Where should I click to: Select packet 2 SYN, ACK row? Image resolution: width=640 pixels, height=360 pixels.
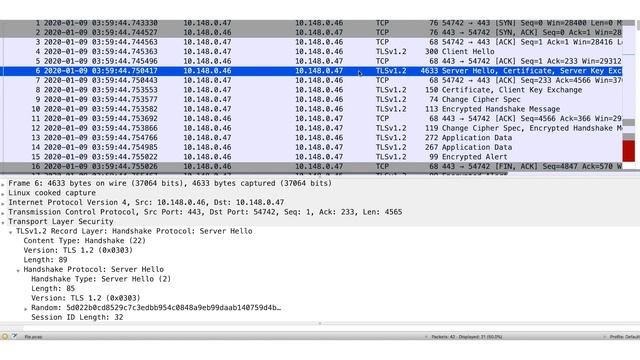(311, 32)
